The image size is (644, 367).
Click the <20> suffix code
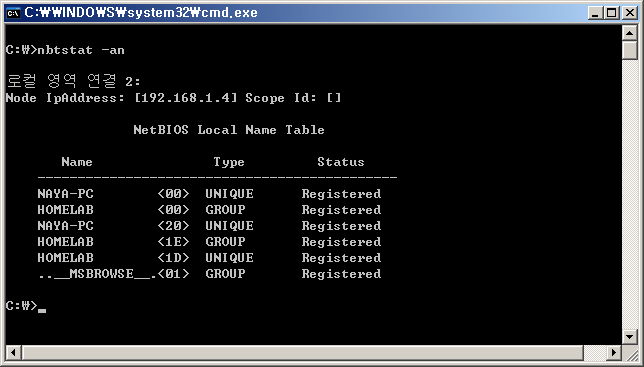(x=173, y=226)
